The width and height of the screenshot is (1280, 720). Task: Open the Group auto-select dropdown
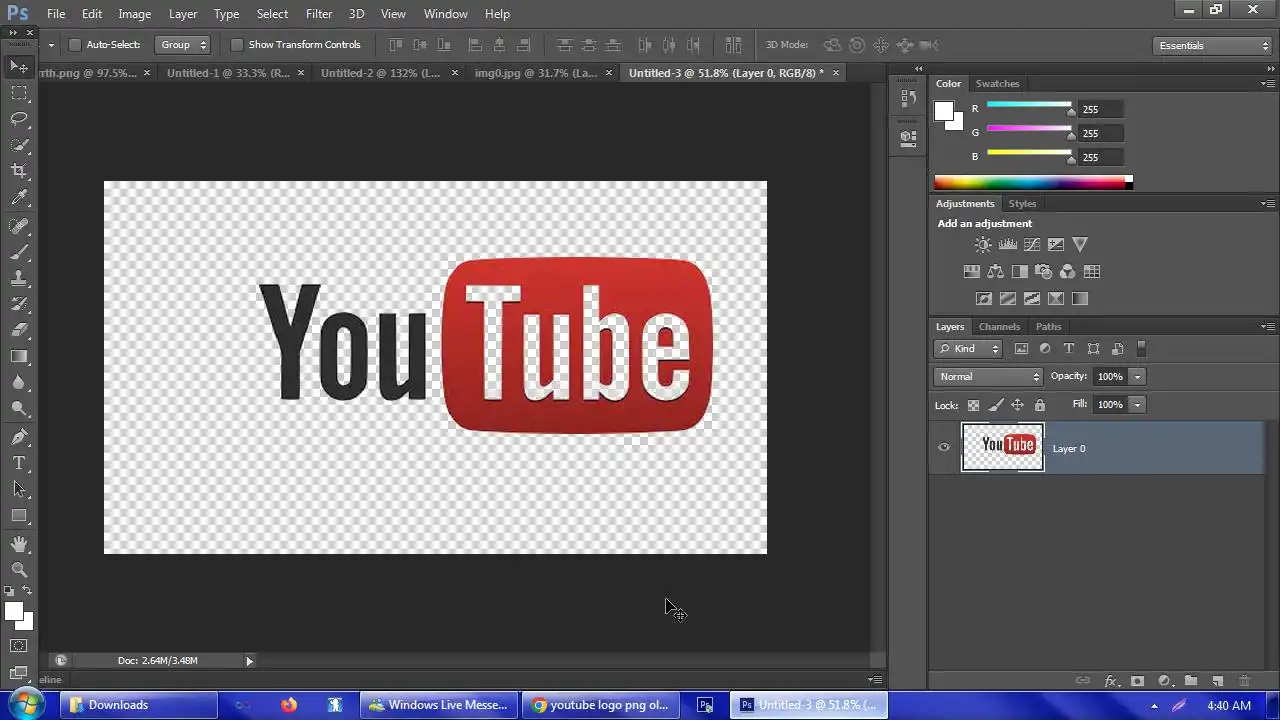tap(184, 45)
